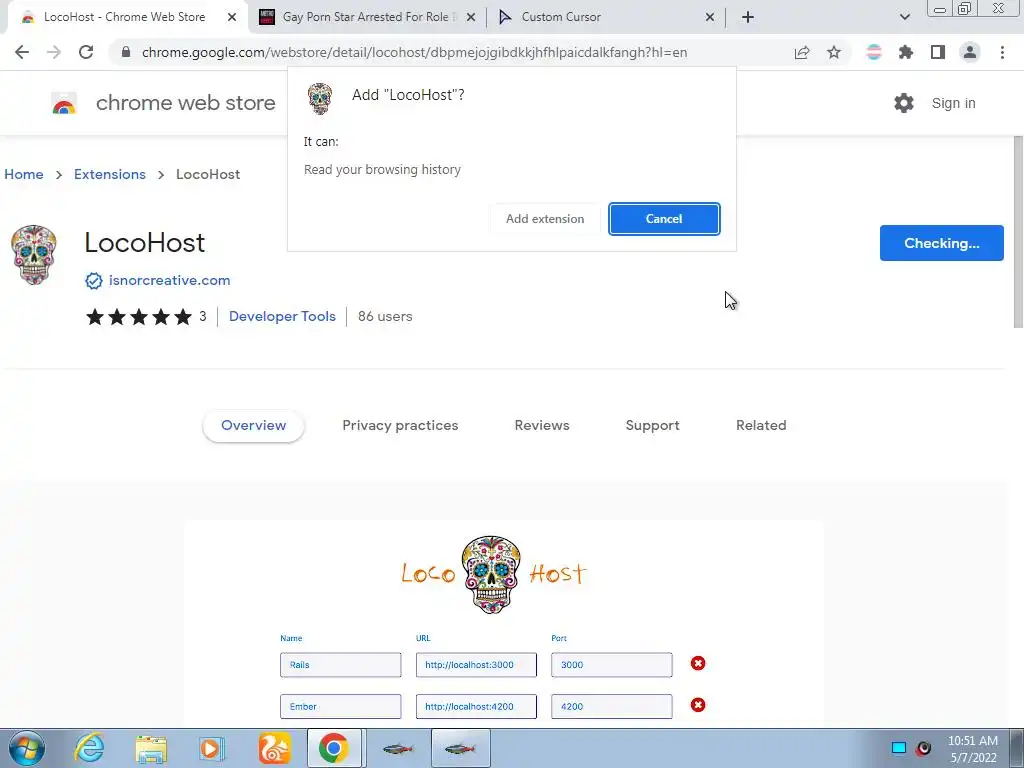Select the Overview tab
The width and height of the screenshot is (1024, 768).
[x=253, y=426]
